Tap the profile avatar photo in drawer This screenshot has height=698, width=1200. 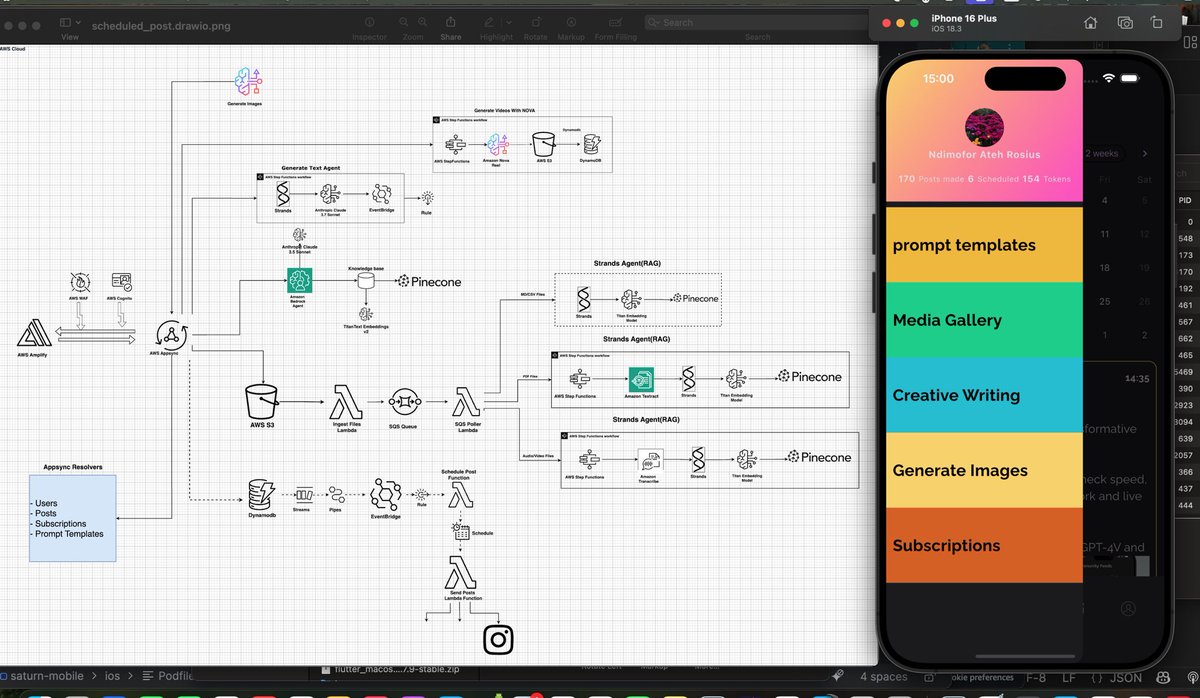tap(984, 127)
